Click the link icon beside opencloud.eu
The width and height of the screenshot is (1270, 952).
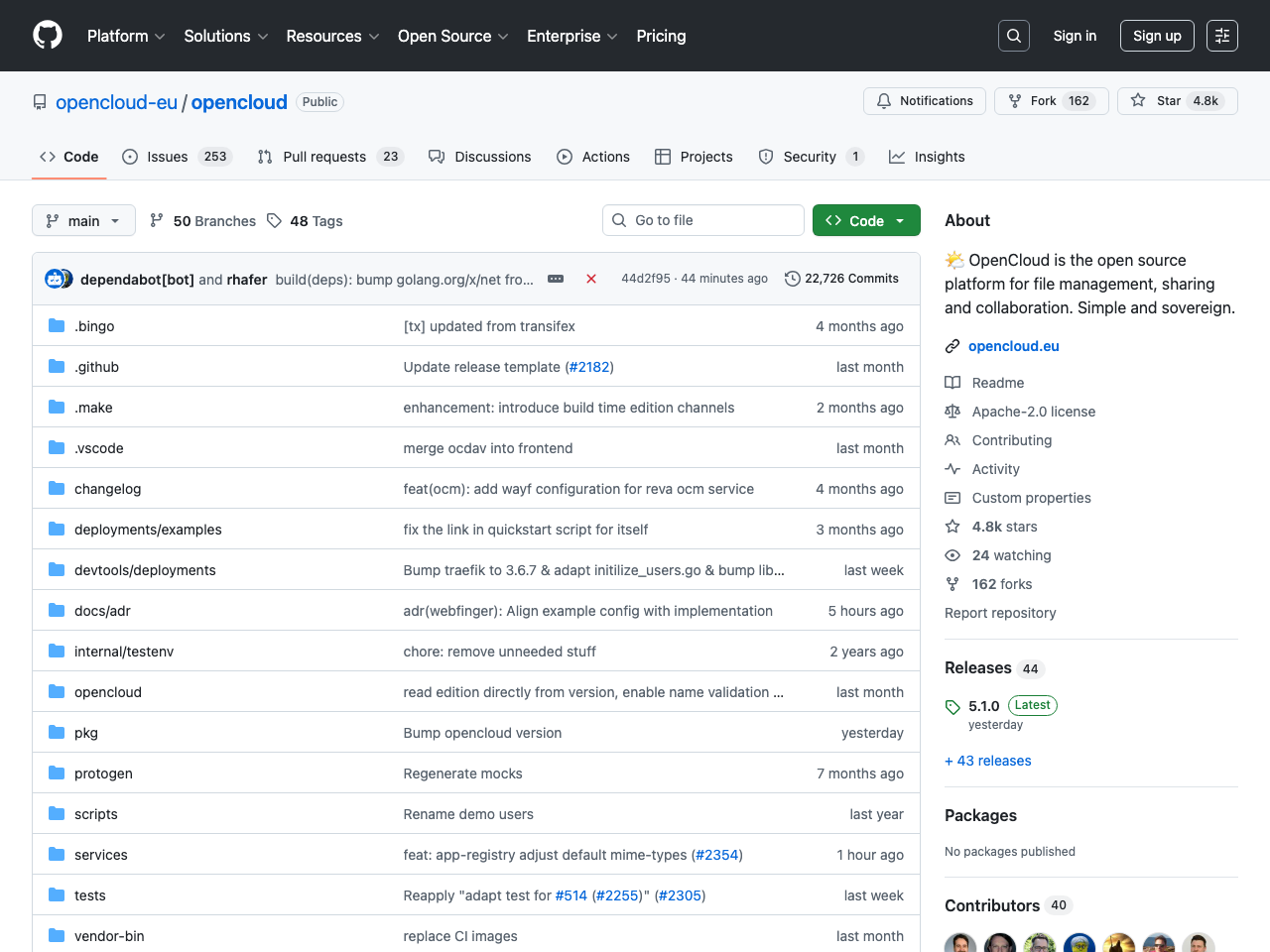point(952,346)
